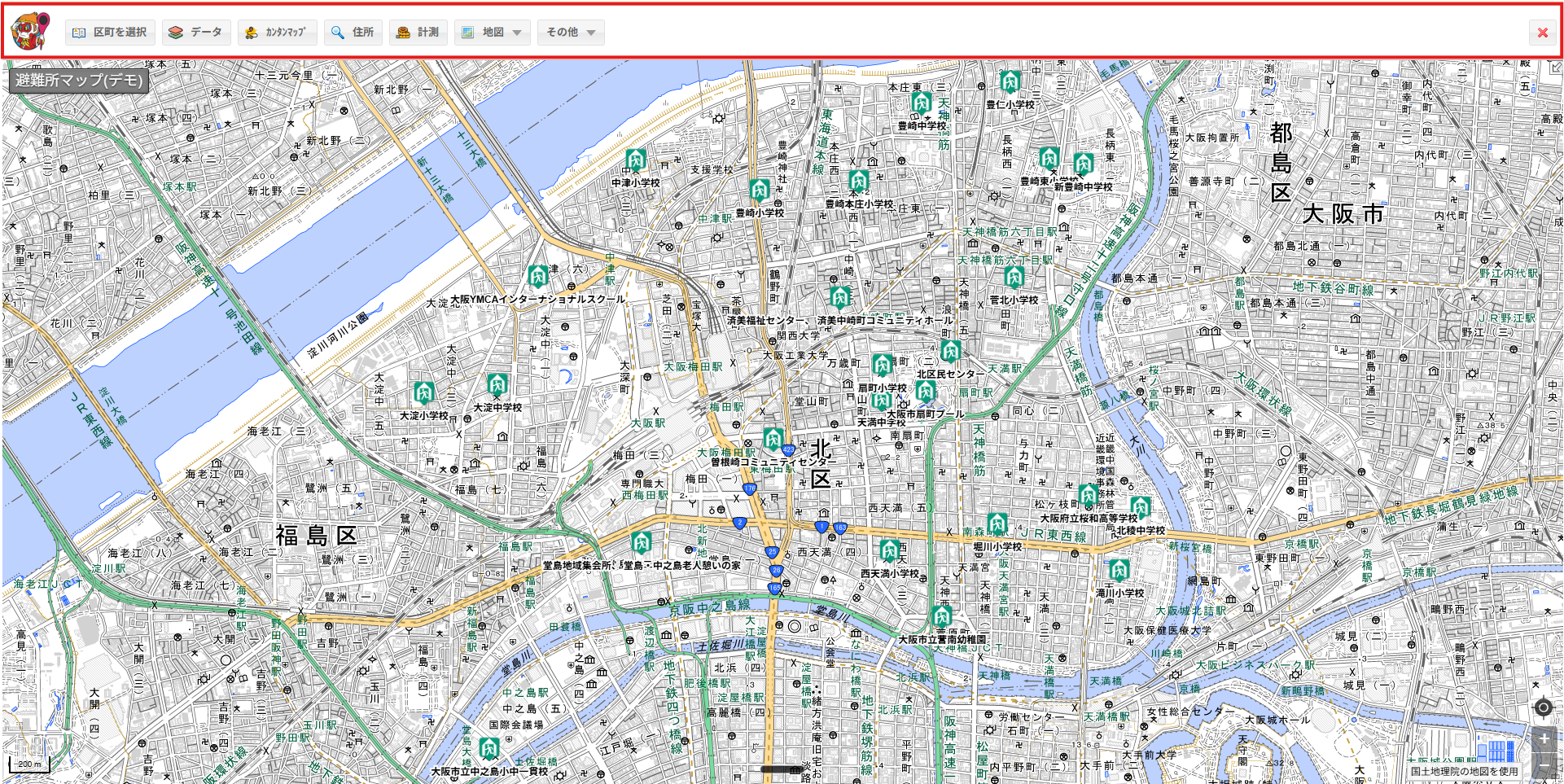The height and width of the screenshot is (784, 1564).
Task: Activate the 計測 measurement tool
Action: click(418, 33)
